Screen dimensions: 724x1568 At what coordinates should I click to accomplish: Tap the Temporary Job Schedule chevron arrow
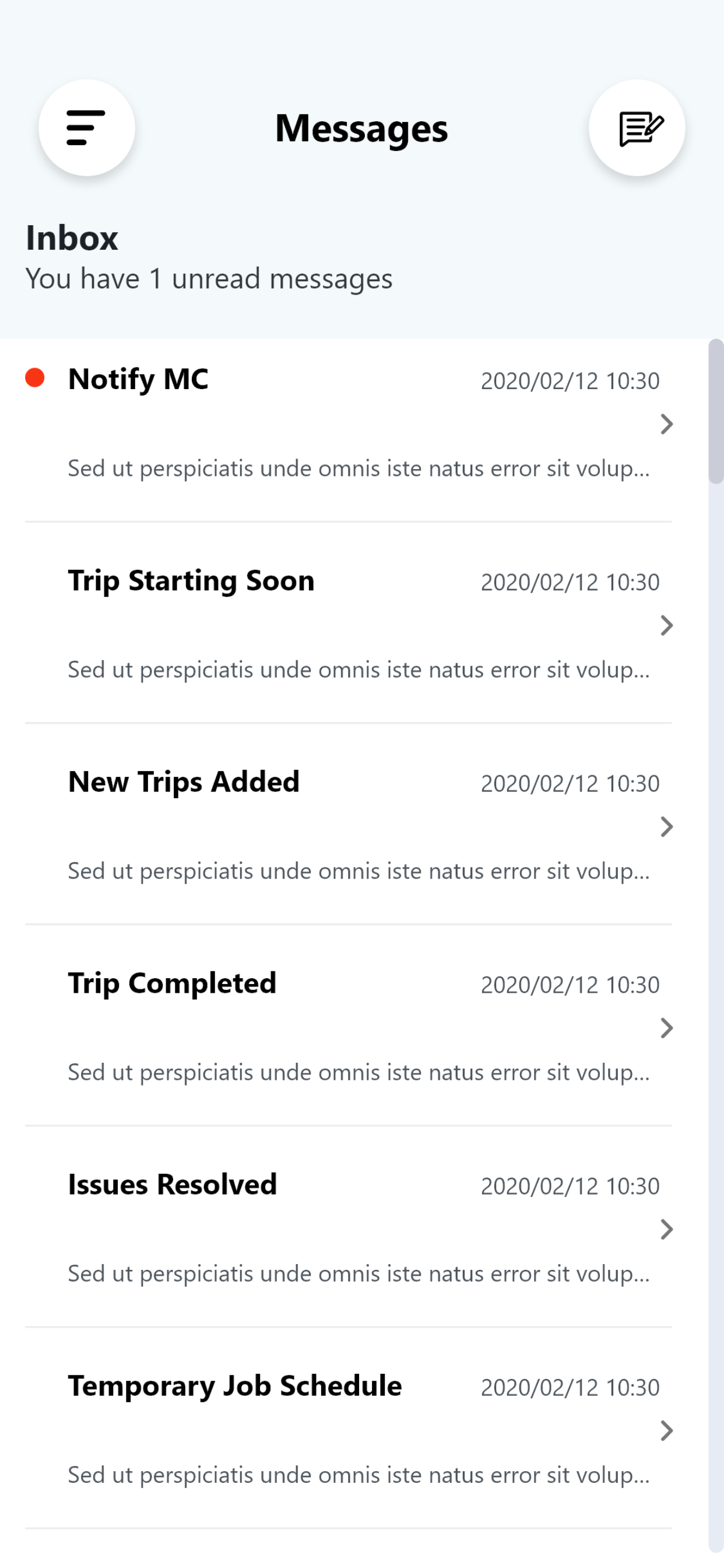(x=667, y=1431)
